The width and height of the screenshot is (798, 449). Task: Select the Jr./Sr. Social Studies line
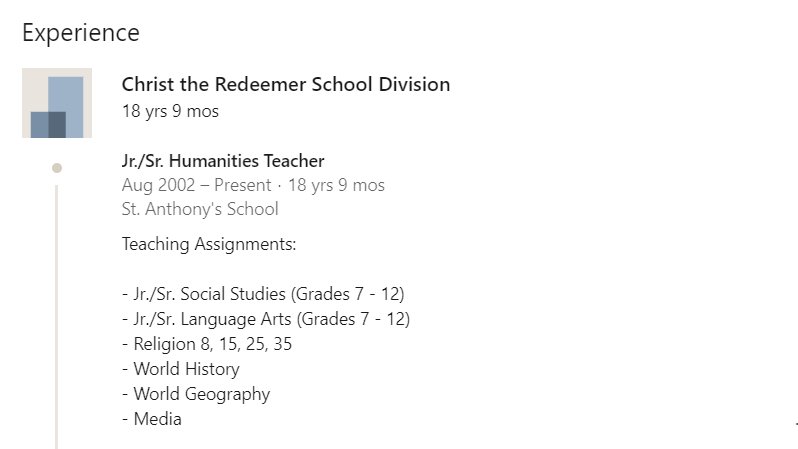point(263,294)
